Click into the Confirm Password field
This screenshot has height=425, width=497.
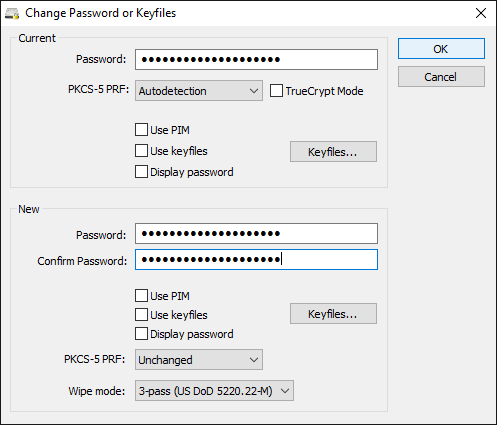click(256, 260)
